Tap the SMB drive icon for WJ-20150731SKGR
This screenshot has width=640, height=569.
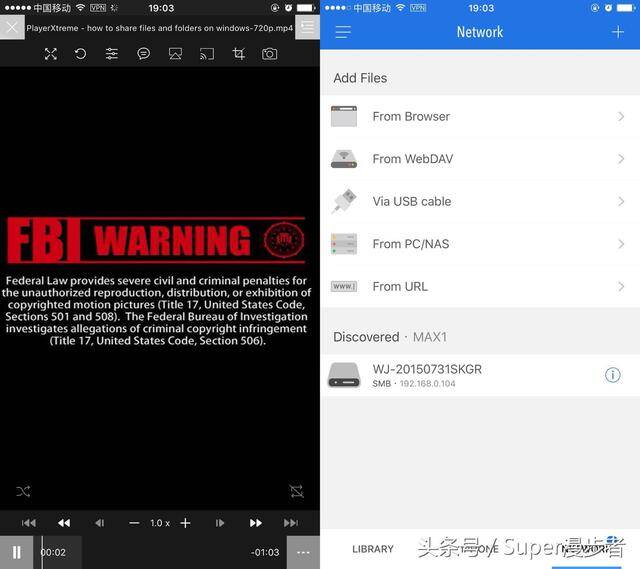[x=344, y=375]
